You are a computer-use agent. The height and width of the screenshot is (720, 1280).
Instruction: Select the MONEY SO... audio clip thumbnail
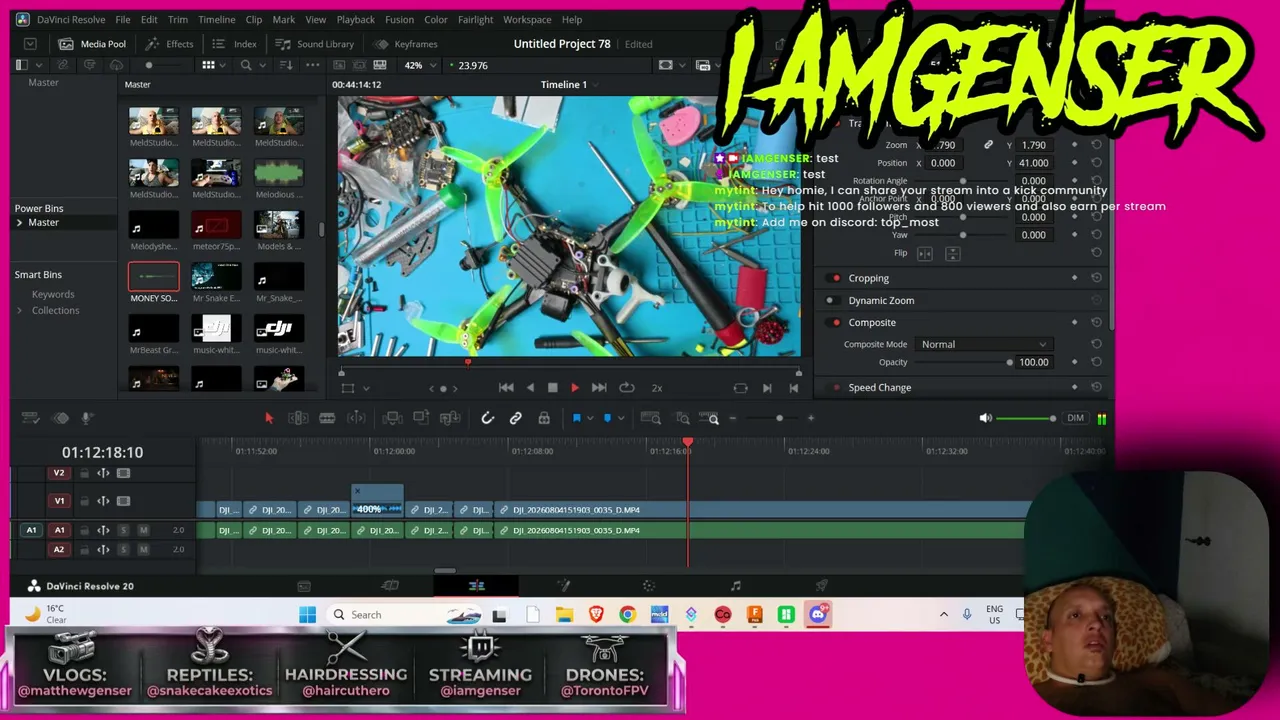tap(154, 276)
